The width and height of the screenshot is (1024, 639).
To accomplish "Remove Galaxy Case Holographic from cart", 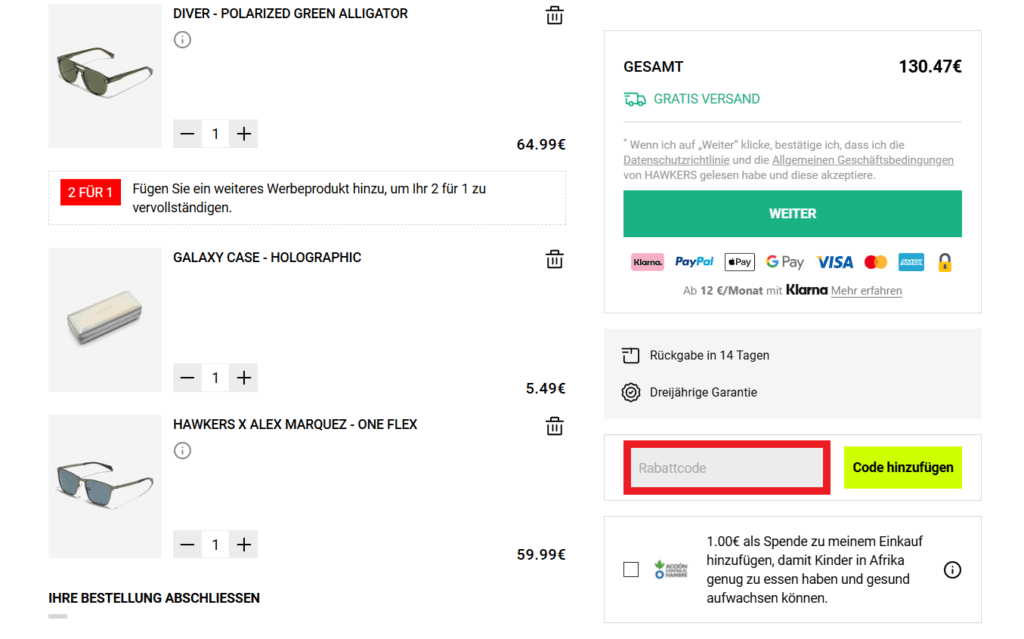I will [x=554, y=259].
